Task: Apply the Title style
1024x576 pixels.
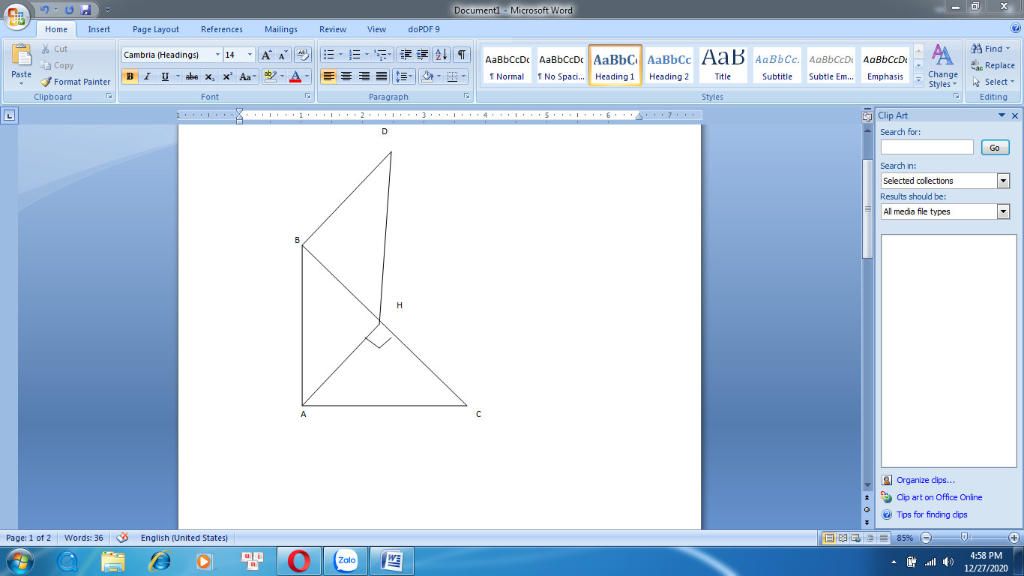Action: click(722, 65)
